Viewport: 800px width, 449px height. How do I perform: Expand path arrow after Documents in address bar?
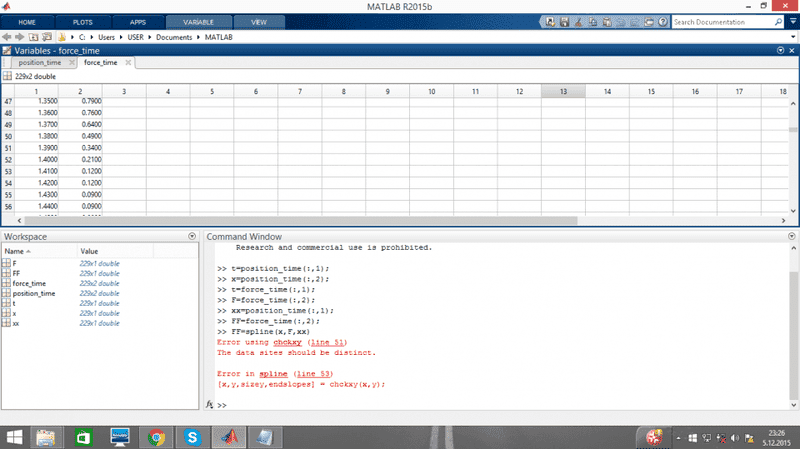(x=198, y=37)
